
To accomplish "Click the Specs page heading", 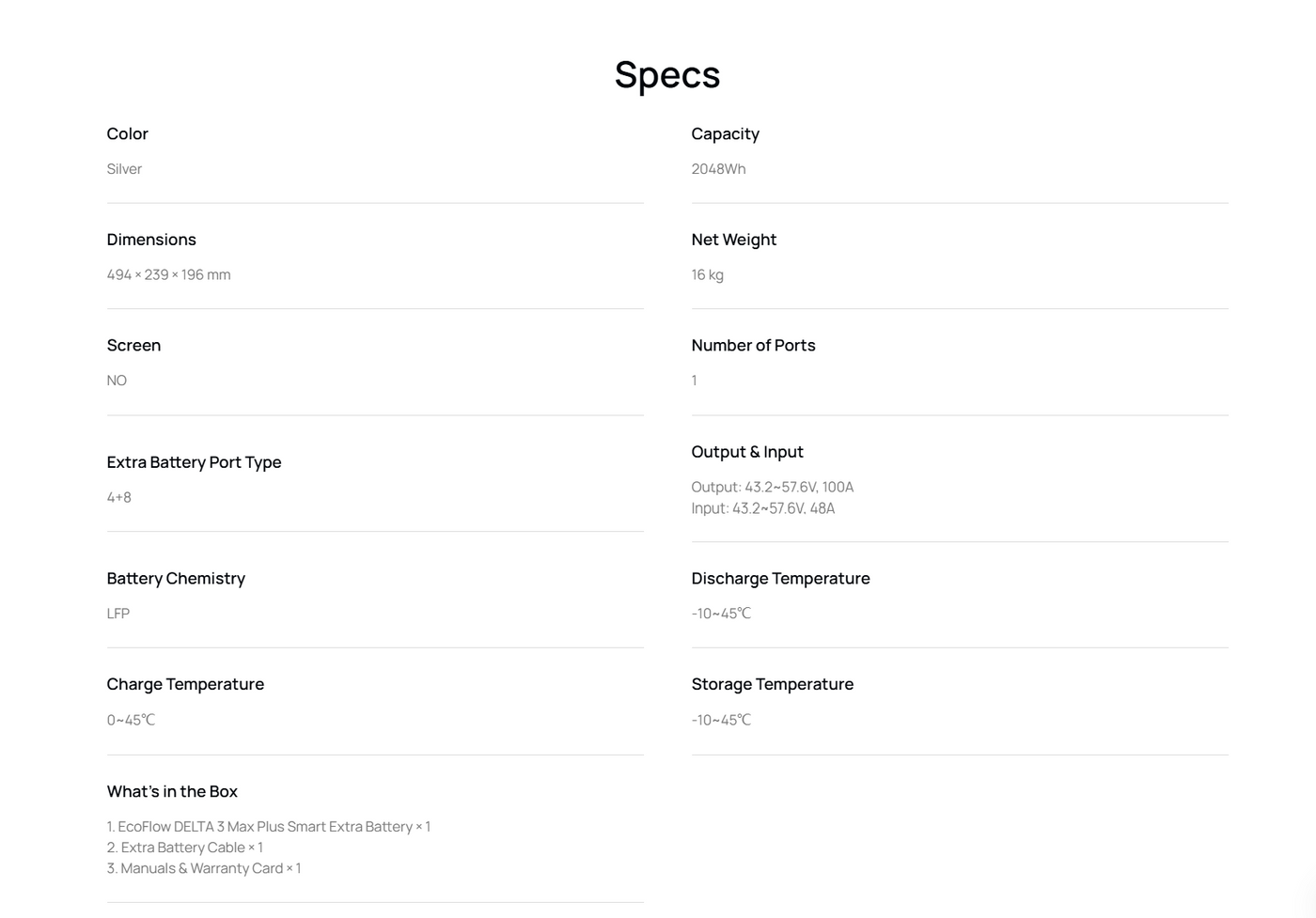I will (x=666, y=75).
